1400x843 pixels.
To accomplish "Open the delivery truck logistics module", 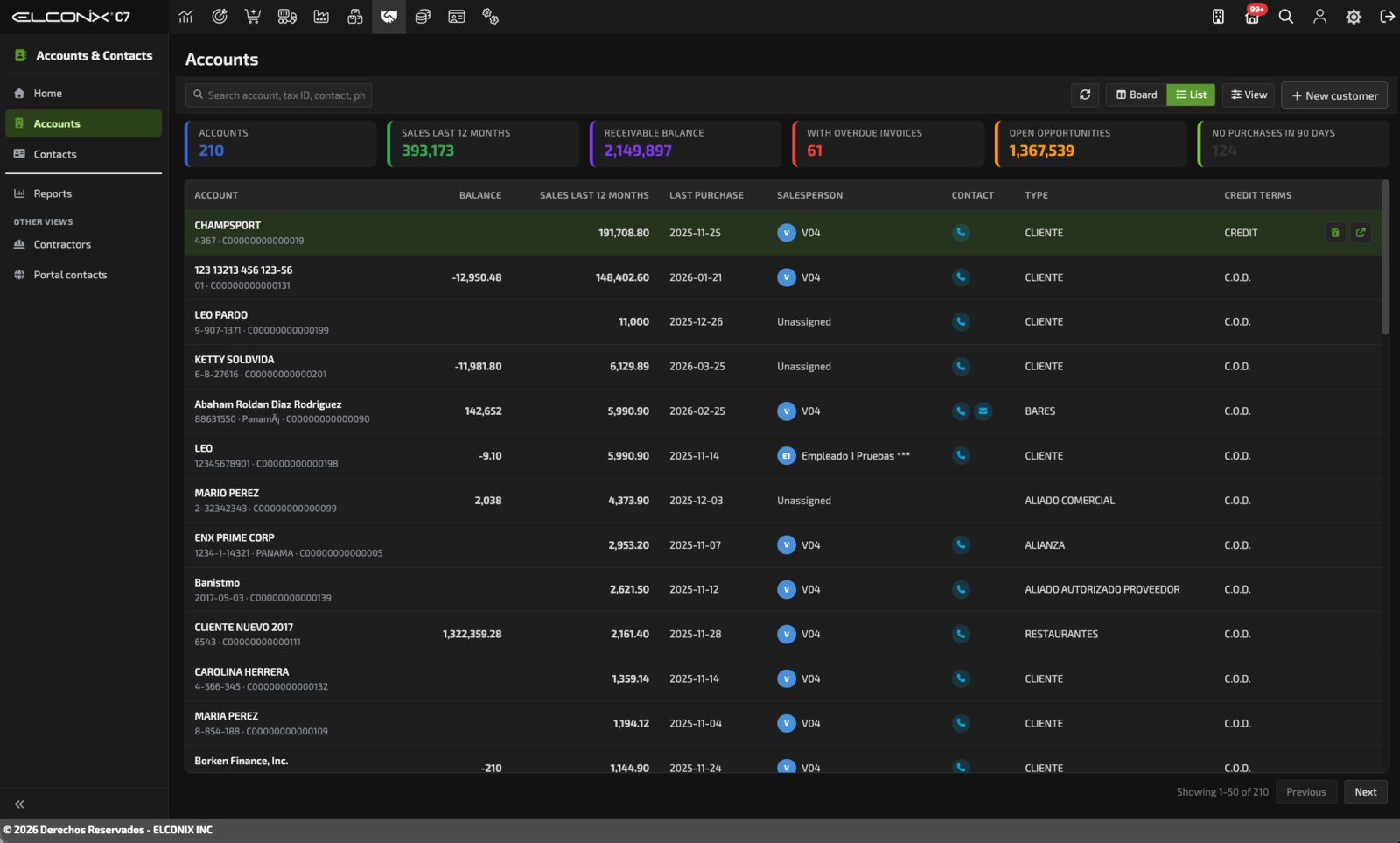I will point(287,17).
